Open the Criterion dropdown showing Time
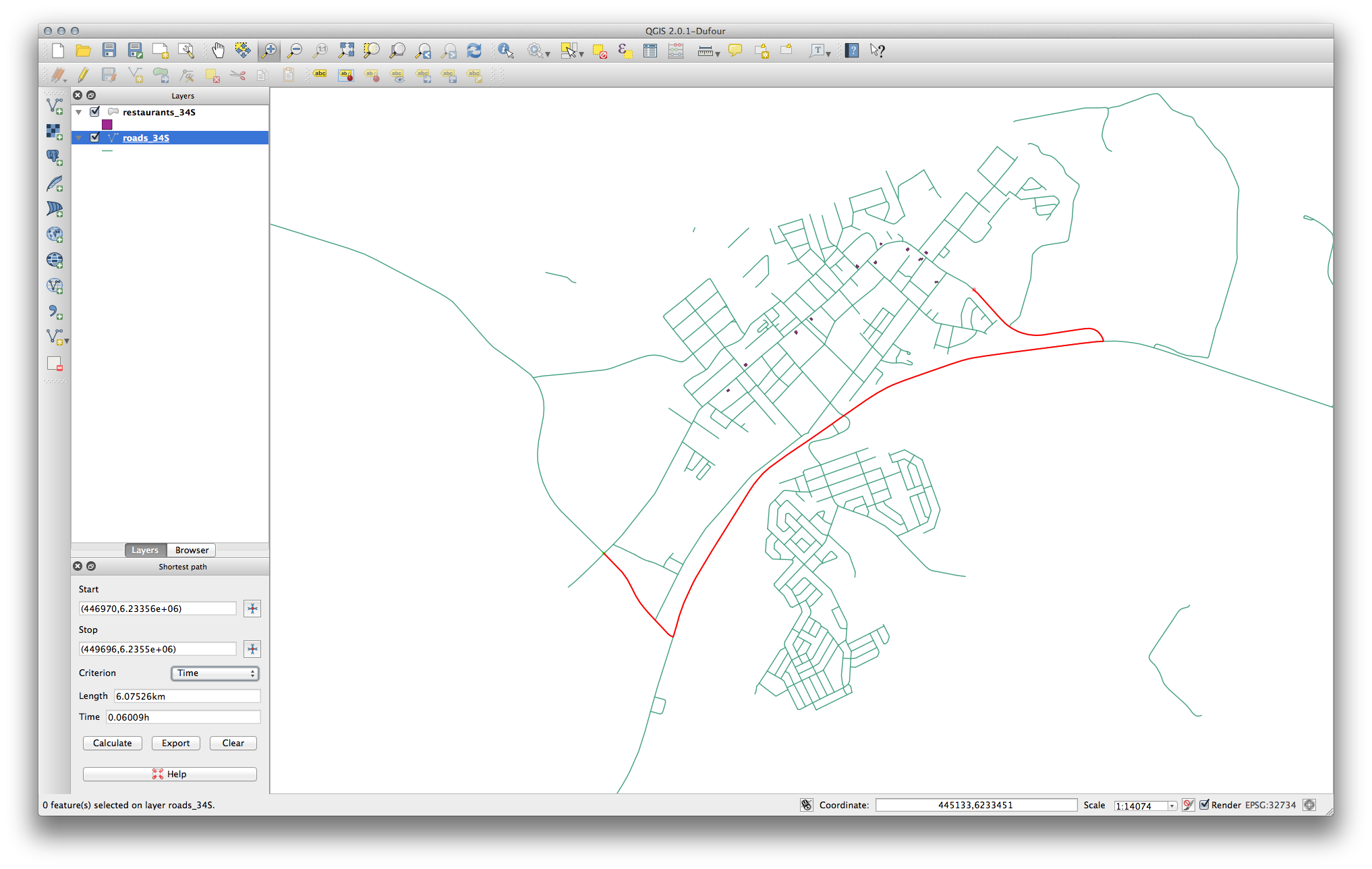 (215, 673)
